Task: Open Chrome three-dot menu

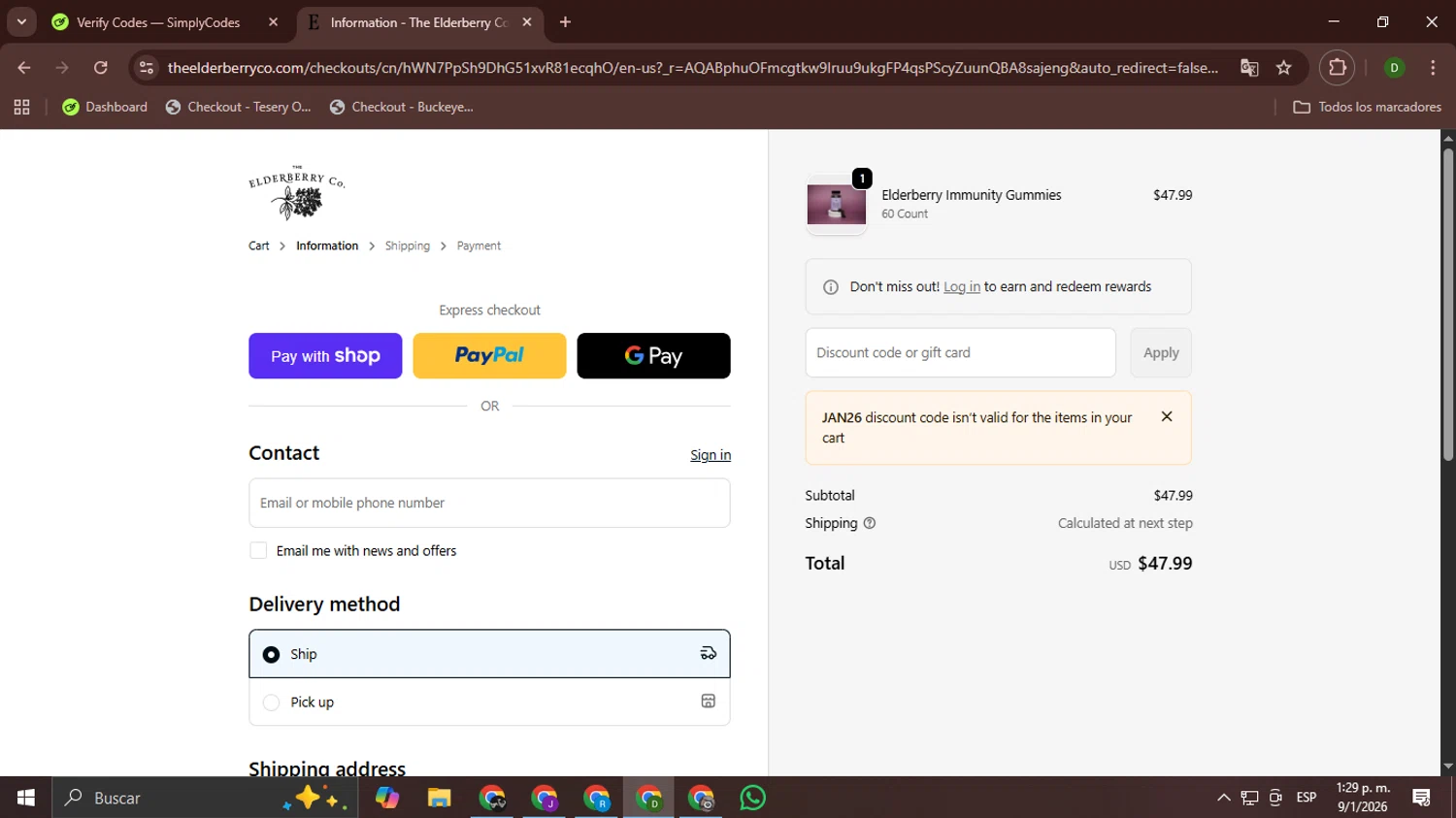Action: (1433, 68)
